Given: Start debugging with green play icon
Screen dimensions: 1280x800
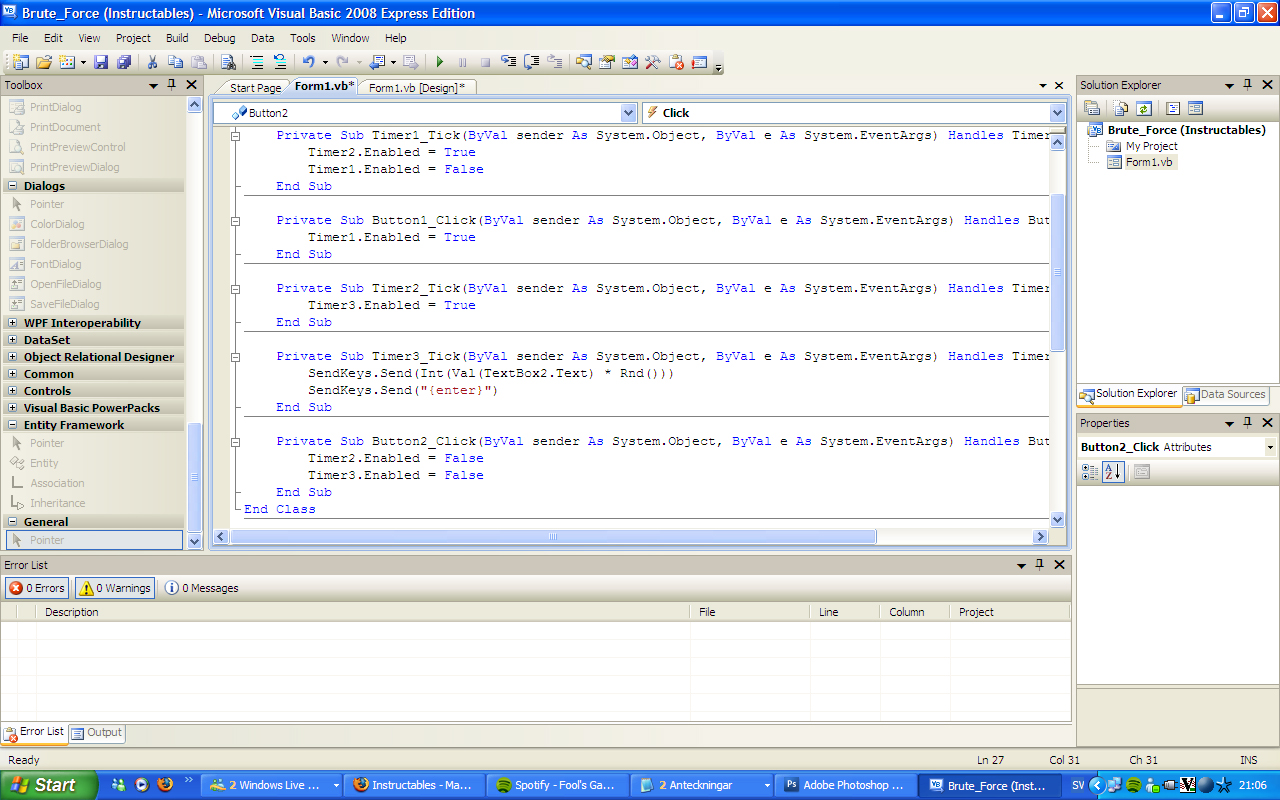Looking at the screenshot, I should pos(439,62).
